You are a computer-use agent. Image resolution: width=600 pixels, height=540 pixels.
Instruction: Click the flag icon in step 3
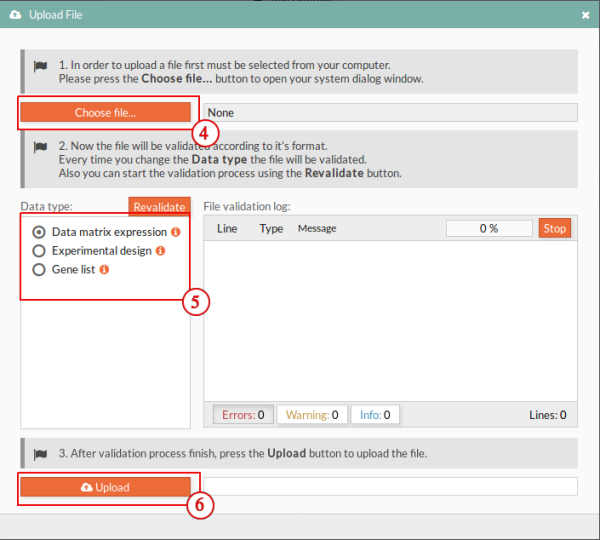[x=41, y=454]
